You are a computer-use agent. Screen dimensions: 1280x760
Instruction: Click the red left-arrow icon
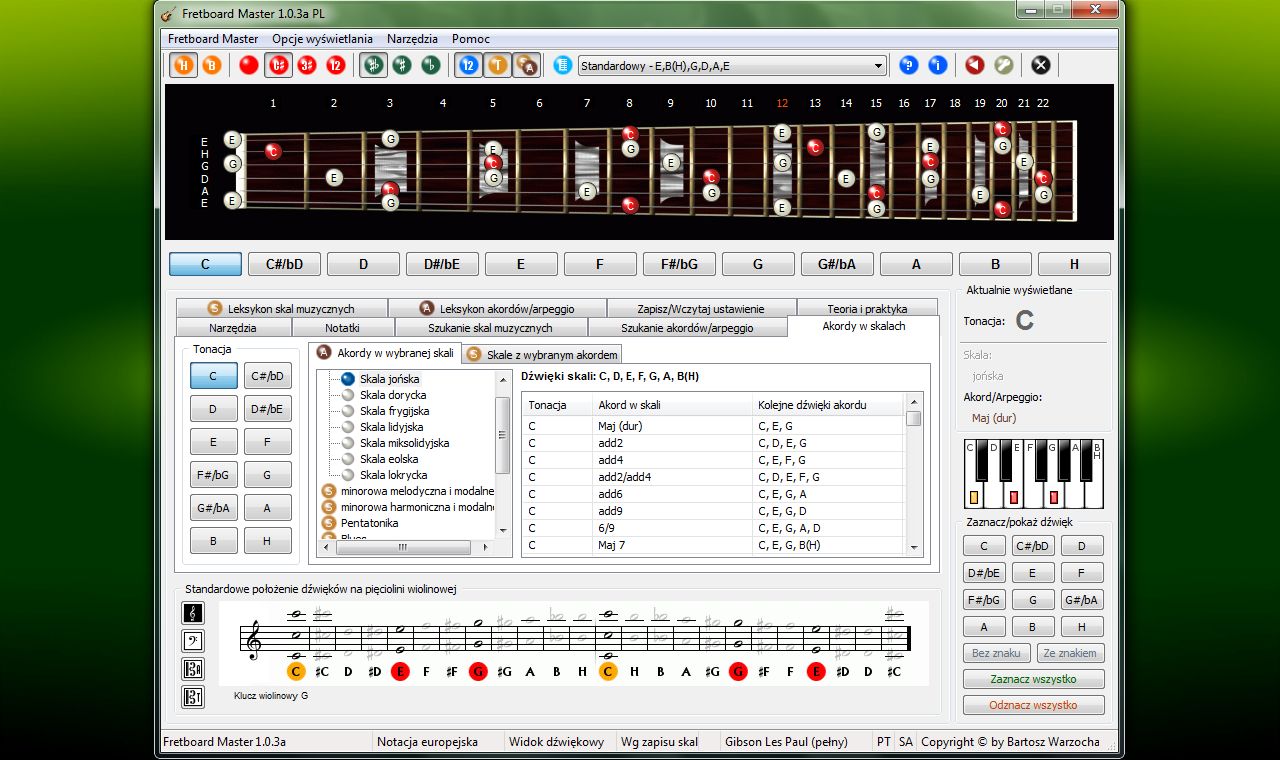point(975,65)
